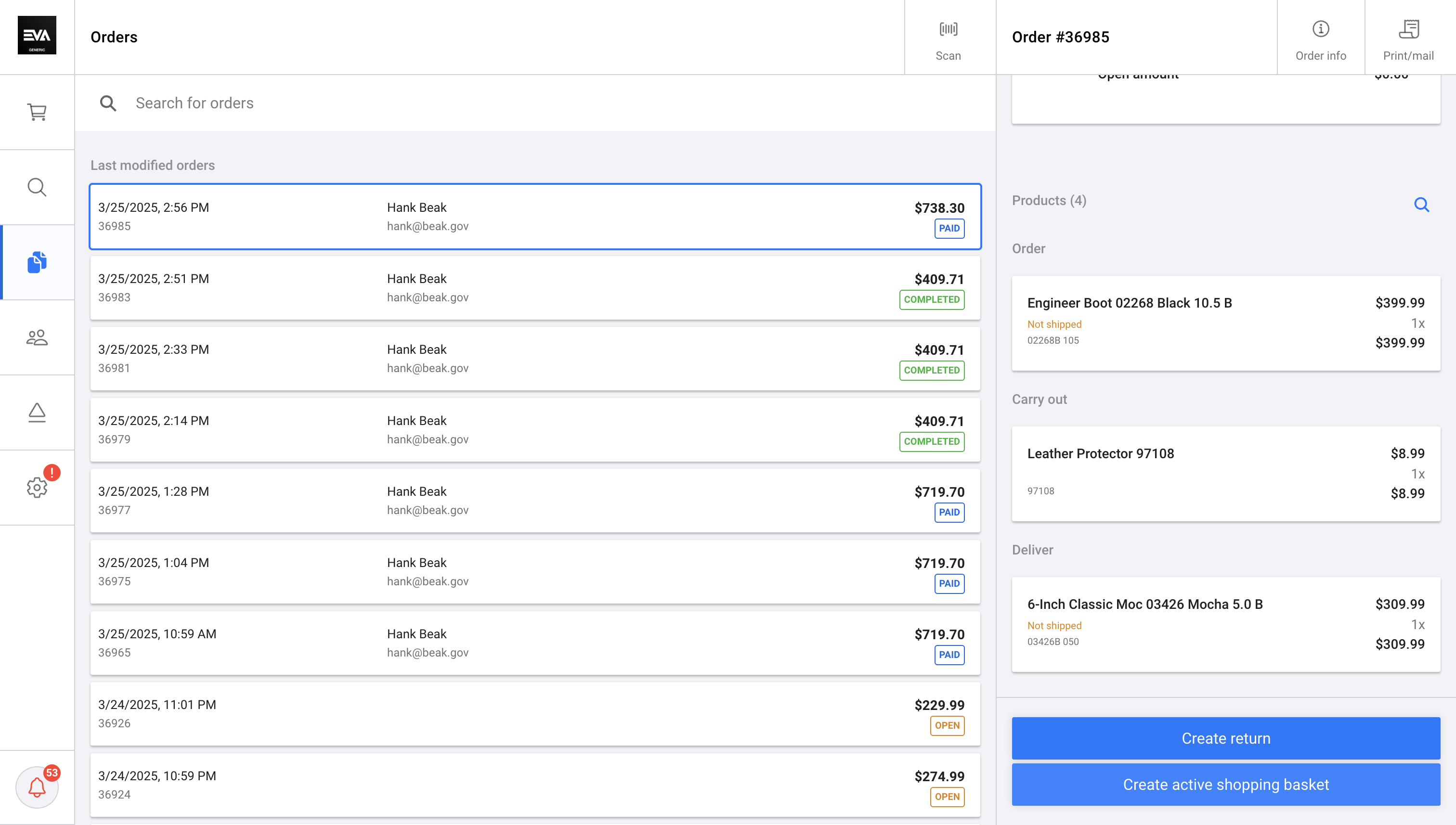The image size is (1456, 825).
Task: Select order 36983 row
Action: [x=535, y=288]
